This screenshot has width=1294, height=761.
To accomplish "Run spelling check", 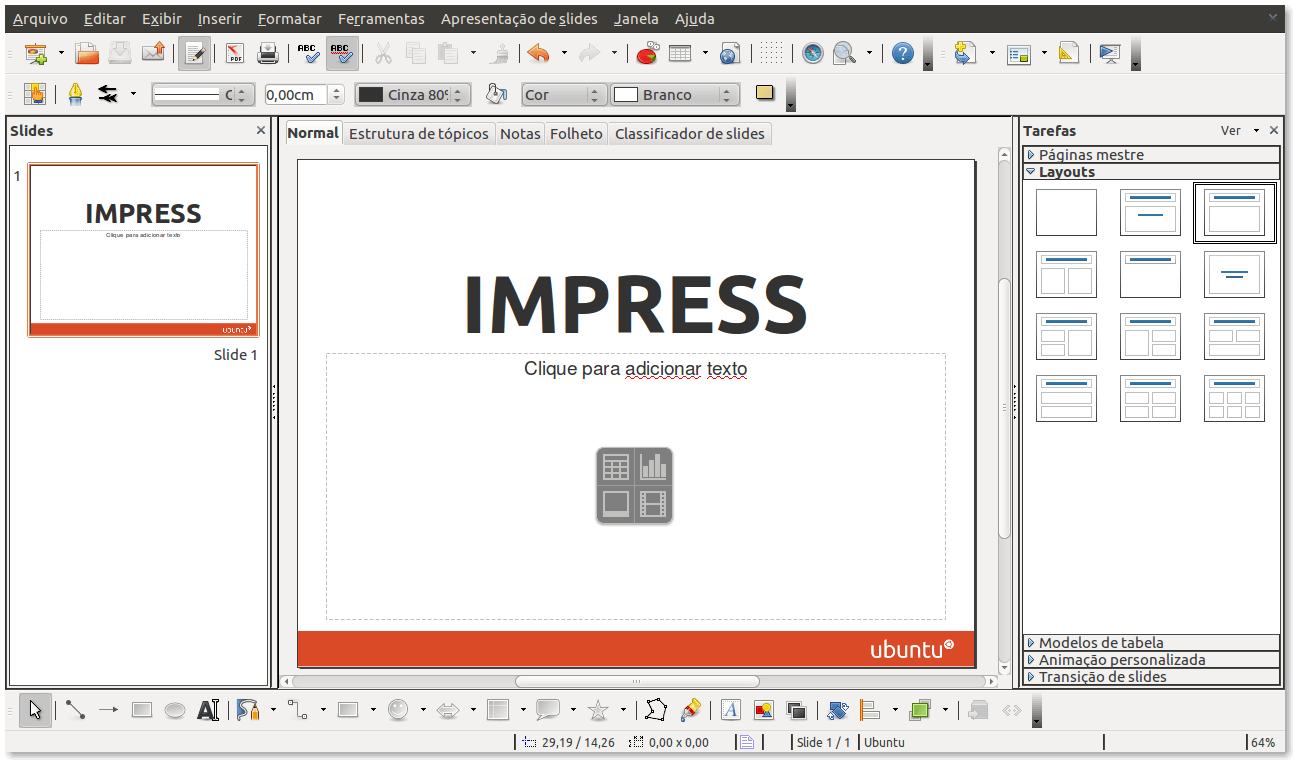I will click(308, 54).
